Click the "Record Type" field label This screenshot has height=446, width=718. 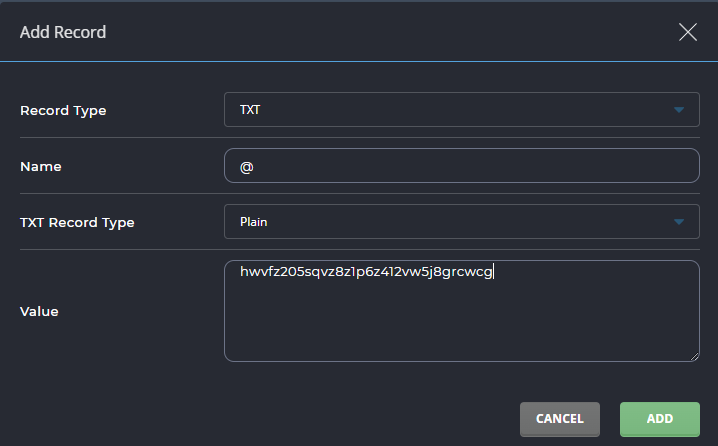(63, 110)
